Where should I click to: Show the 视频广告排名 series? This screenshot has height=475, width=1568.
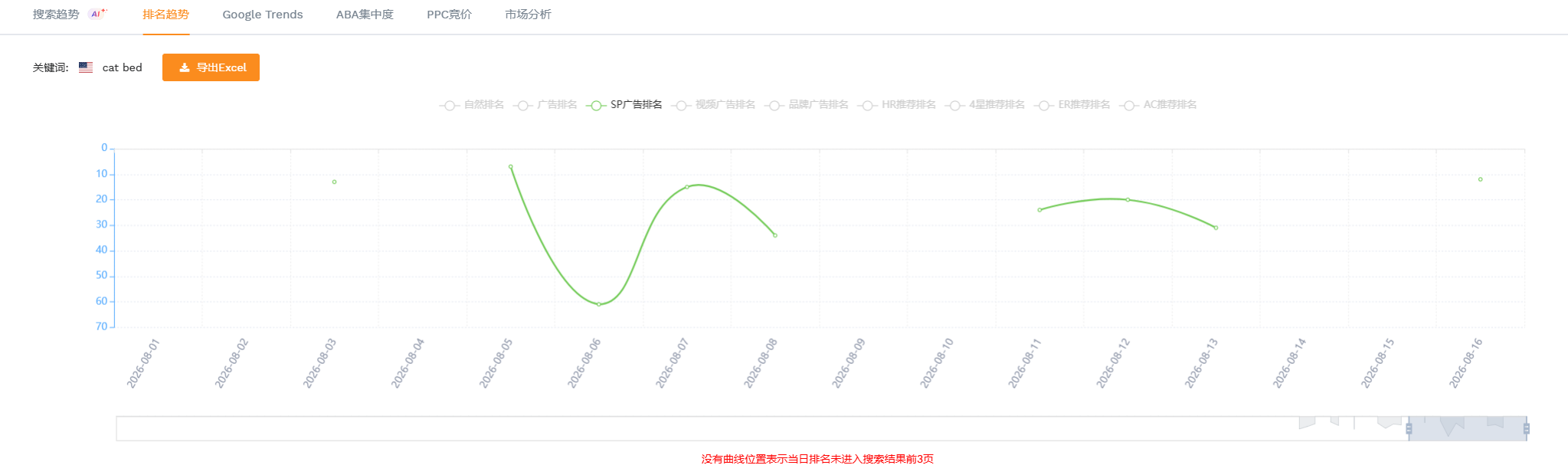[714, 105]
